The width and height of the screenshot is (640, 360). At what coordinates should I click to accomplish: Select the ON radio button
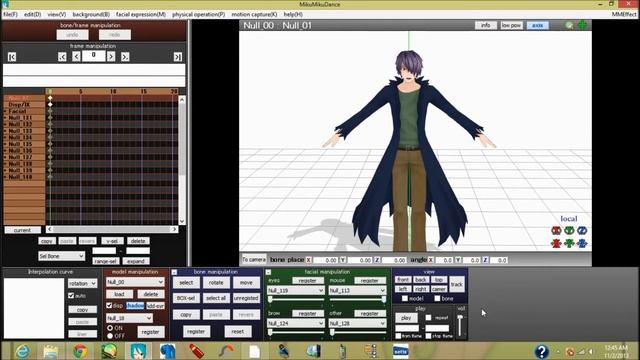pos(110,328)
